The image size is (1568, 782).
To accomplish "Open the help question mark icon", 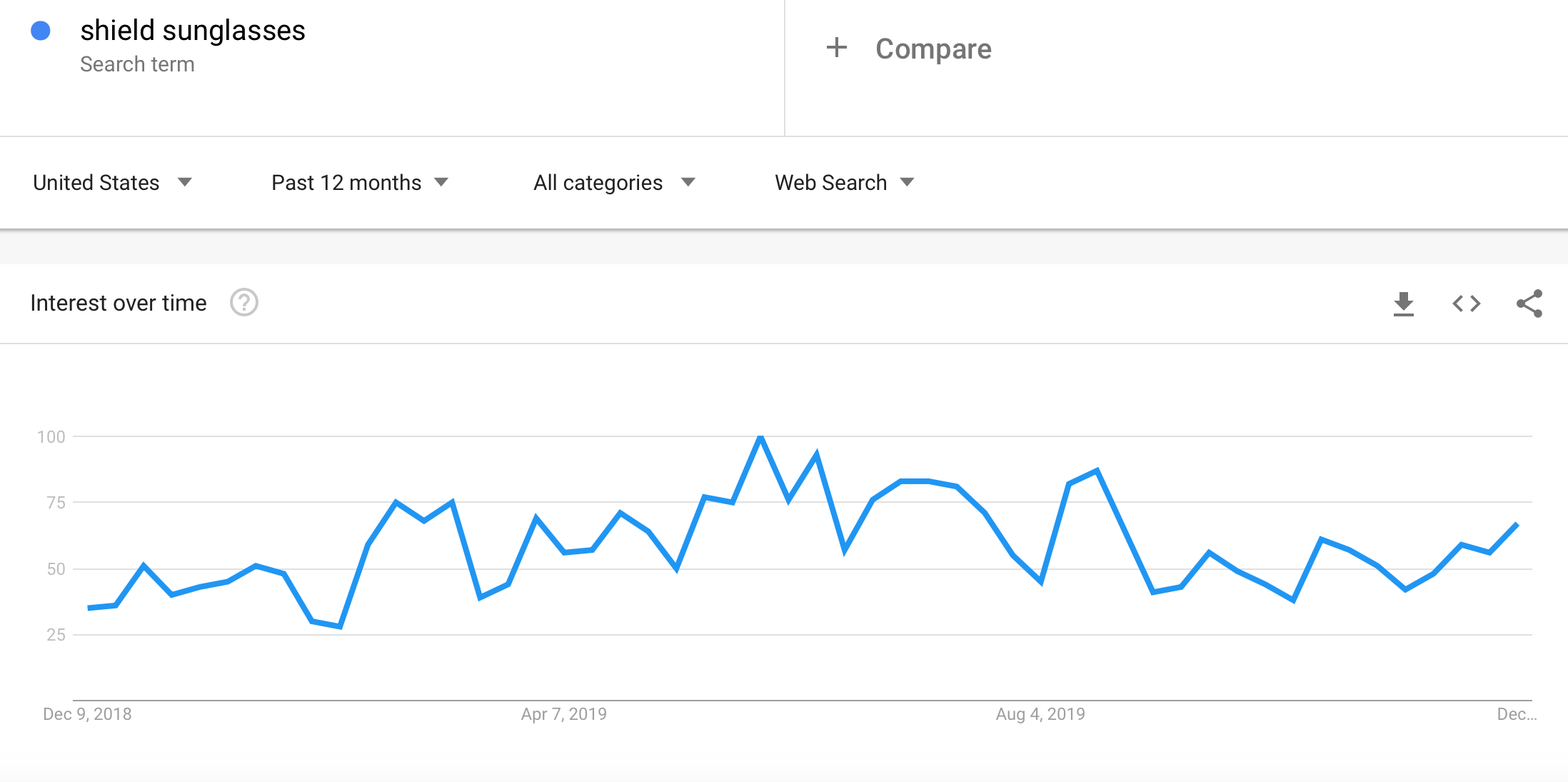I will (244, 303).
